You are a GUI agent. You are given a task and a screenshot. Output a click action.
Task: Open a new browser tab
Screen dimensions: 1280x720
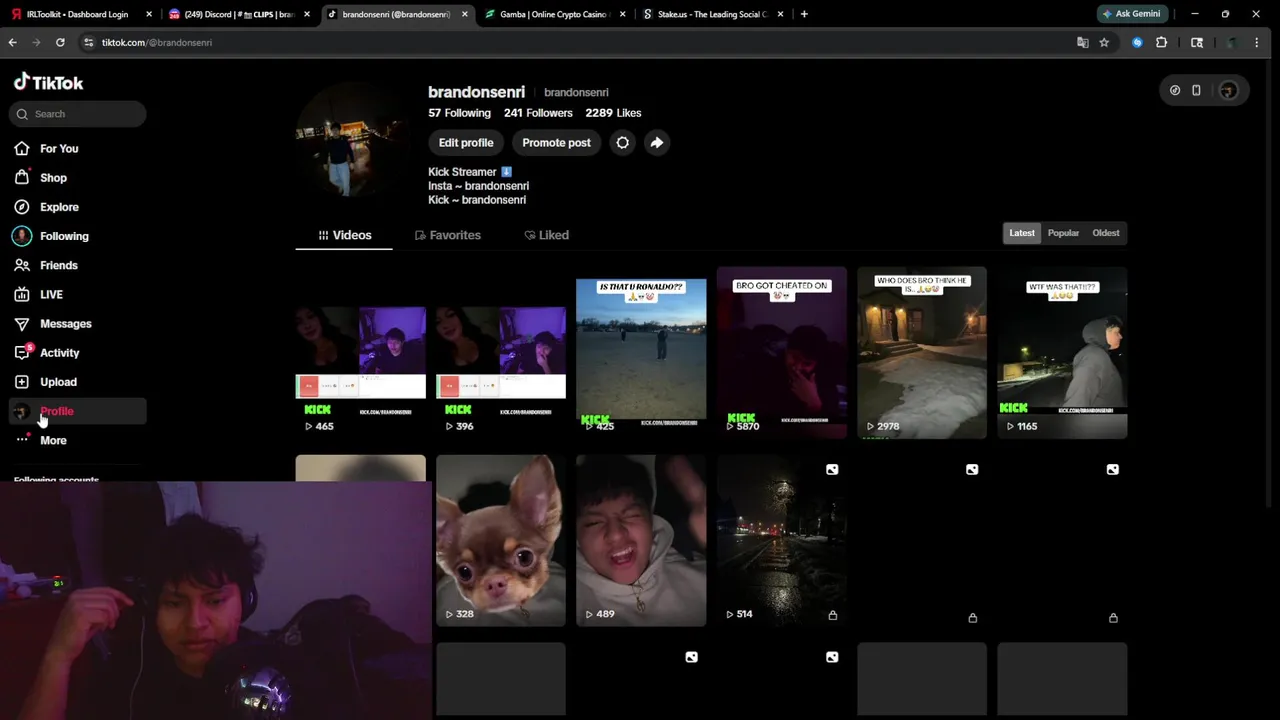[804, 14]
